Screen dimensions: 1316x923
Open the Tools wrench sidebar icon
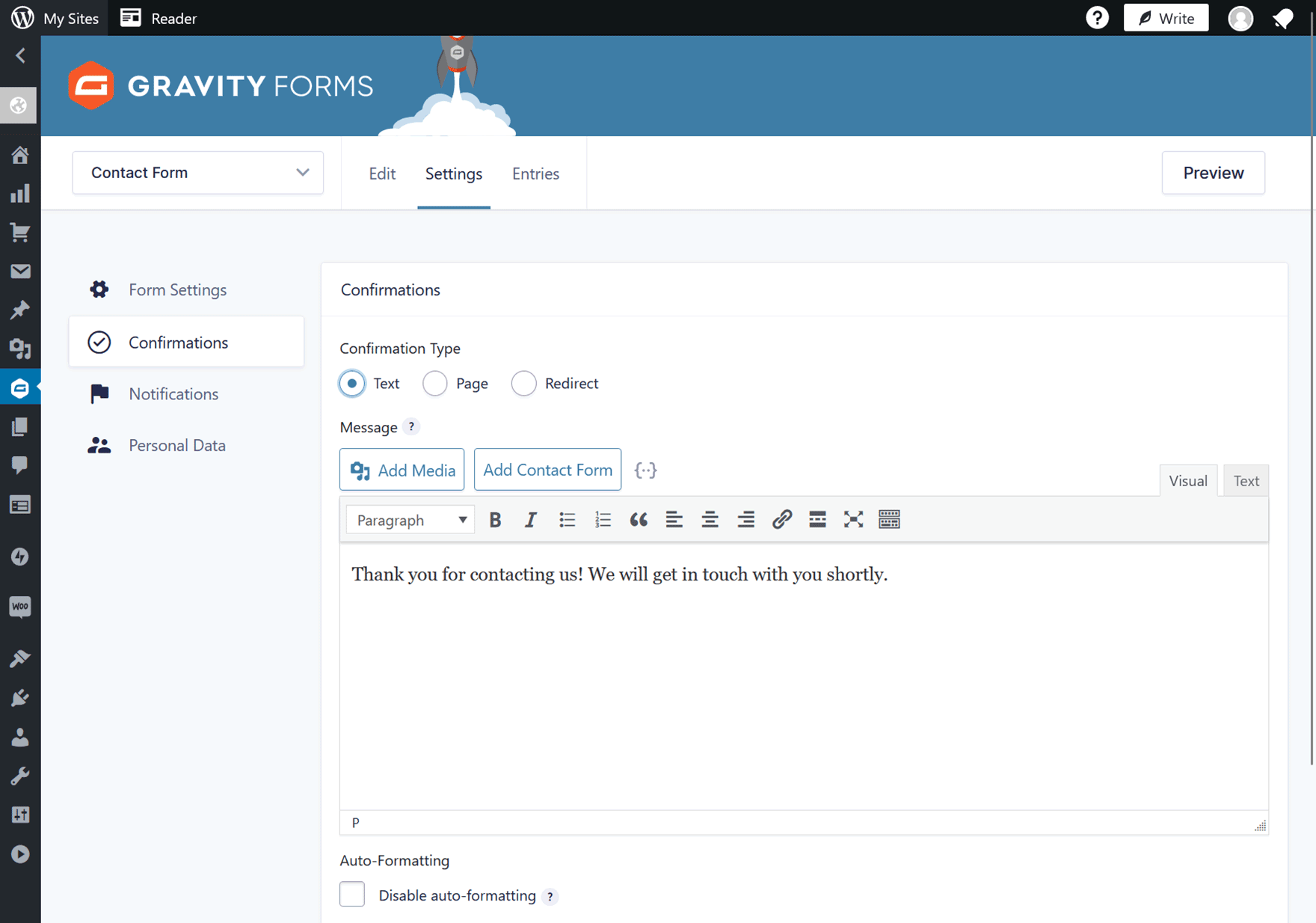20,776
